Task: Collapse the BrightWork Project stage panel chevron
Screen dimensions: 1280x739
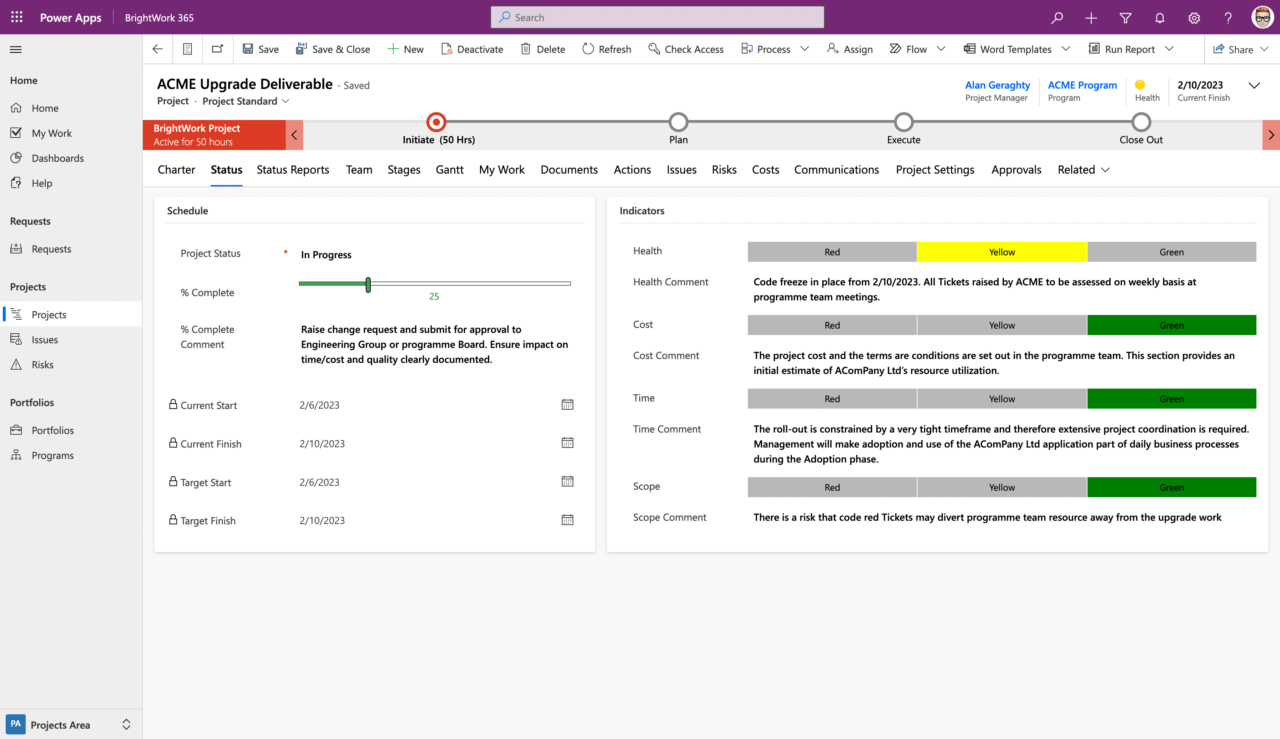Action: tap(294, 133)
